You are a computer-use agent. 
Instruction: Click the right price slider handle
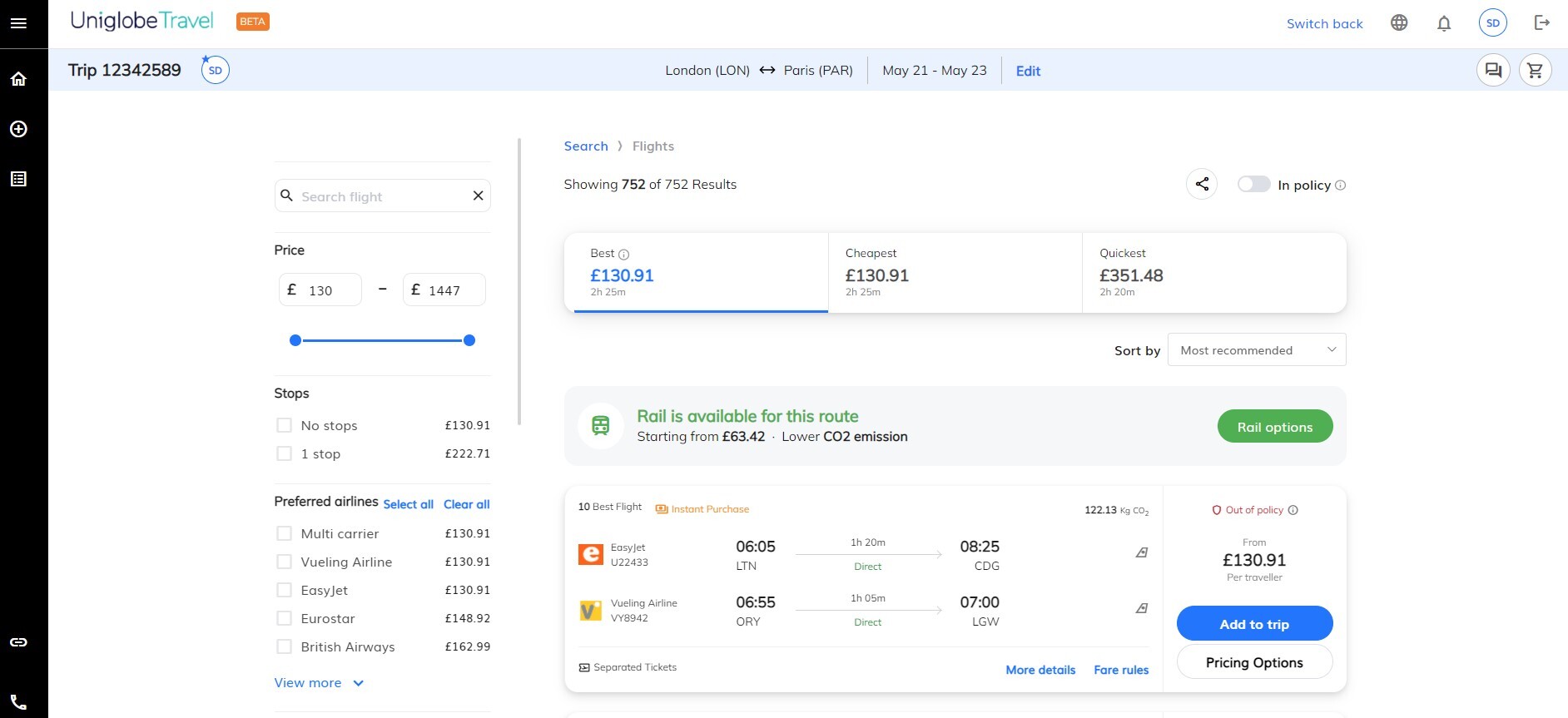469,340
